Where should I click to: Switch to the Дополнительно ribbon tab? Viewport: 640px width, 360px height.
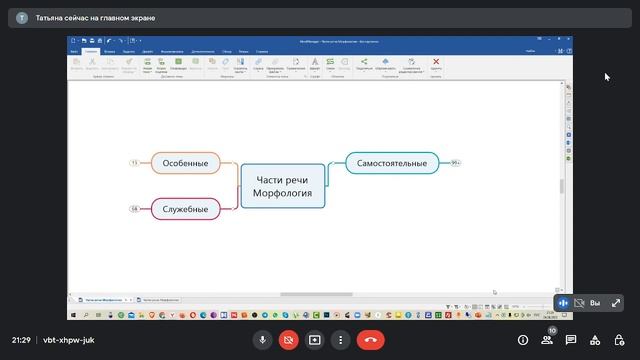tap(203, 51)
